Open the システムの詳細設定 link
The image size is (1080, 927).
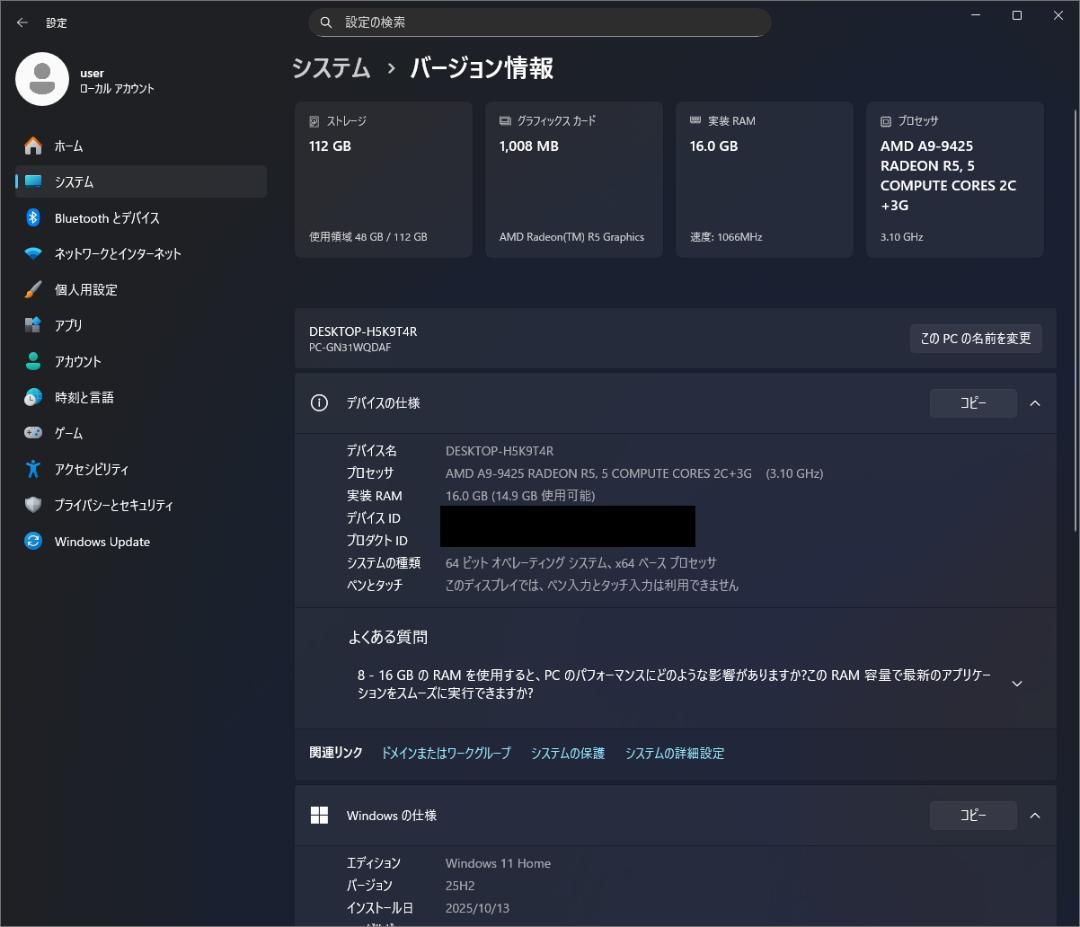[674, 753]
